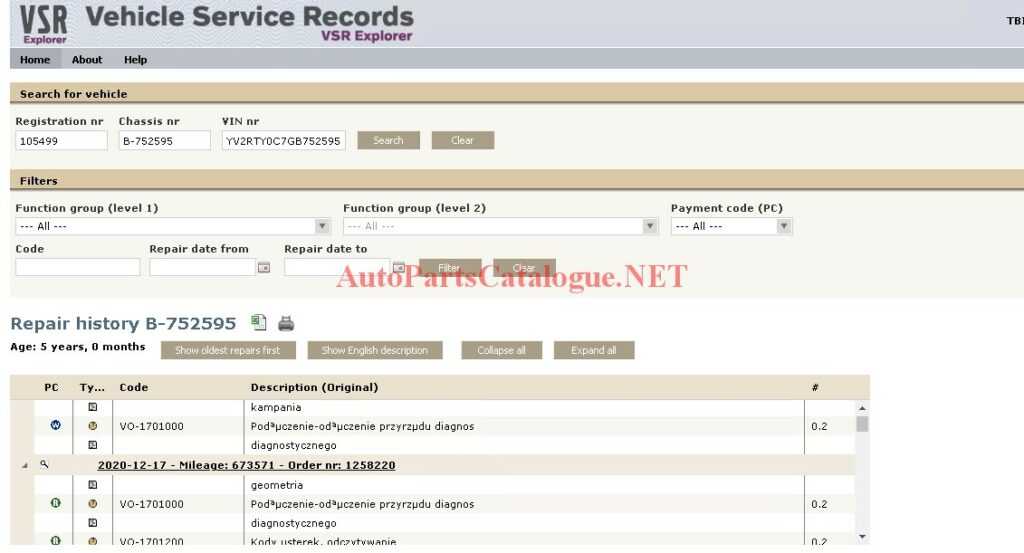Click the repair table scrollbar thumb
The width and height of the screenshot is (1024, 553).
click(x=862, y=424)
